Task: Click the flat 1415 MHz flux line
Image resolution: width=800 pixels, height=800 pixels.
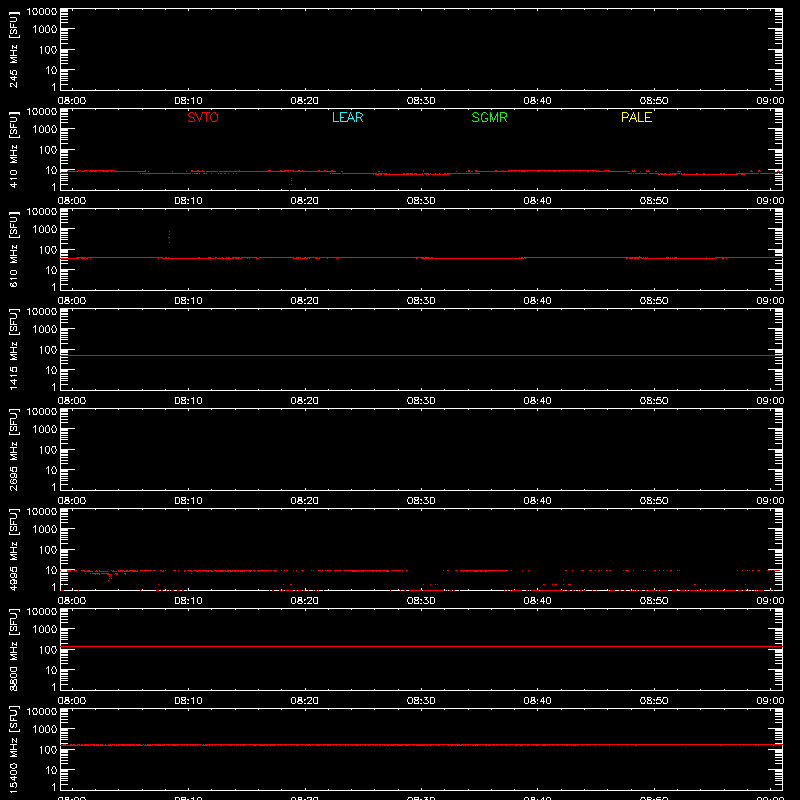Action: click(x=421, y=356)
